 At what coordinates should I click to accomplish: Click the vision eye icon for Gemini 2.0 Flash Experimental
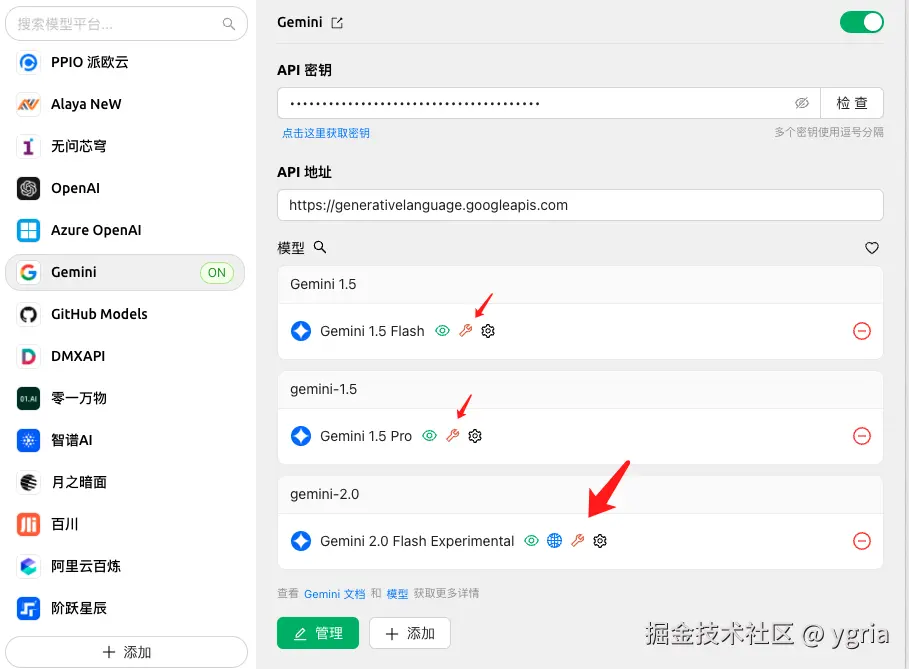pos(532,541)
